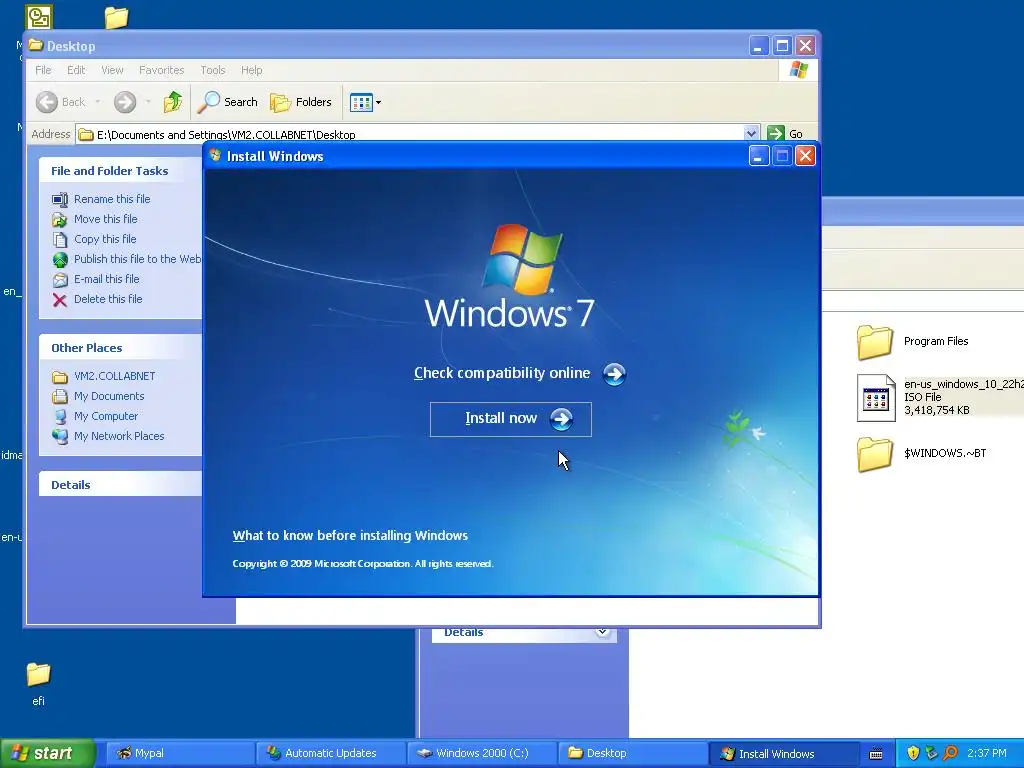Switch to Automatic Updates taskbar button
The height and width of the screenshot is (768, 1024).
pos(330,754)
